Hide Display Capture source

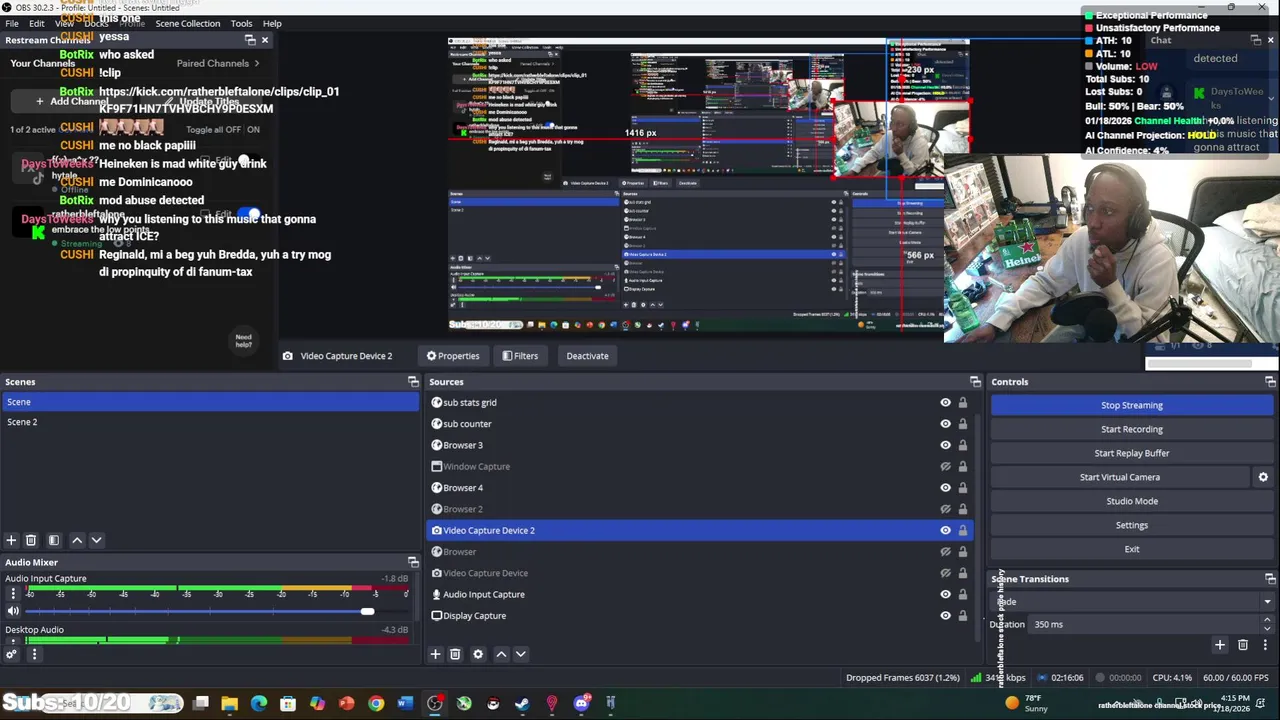click(x=945, y=616)
